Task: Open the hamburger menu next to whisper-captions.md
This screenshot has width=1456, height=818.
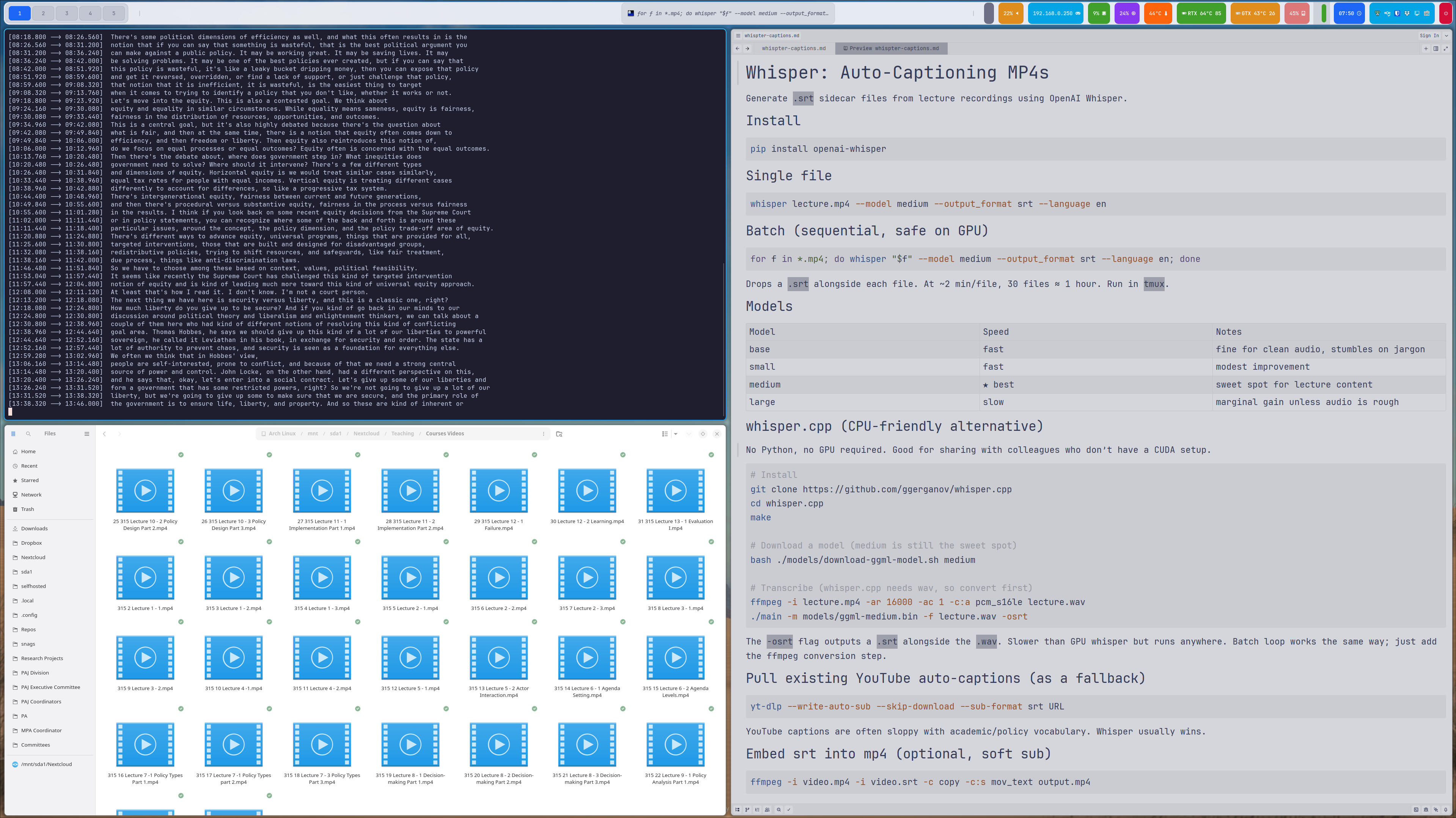Action: (738, 35)
